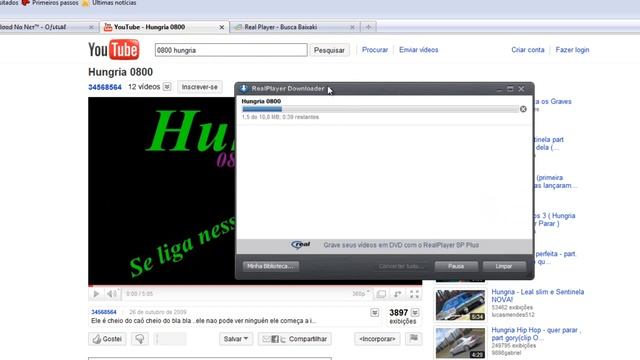Flag the video with the flag icon
Screen dimensions: 640x360
(413, 338)
